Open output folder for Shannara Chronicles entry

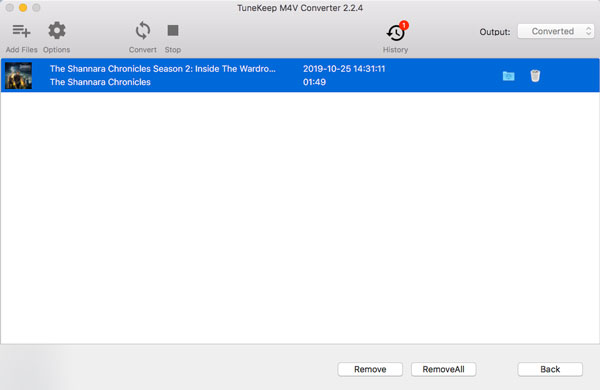(509, 76)
